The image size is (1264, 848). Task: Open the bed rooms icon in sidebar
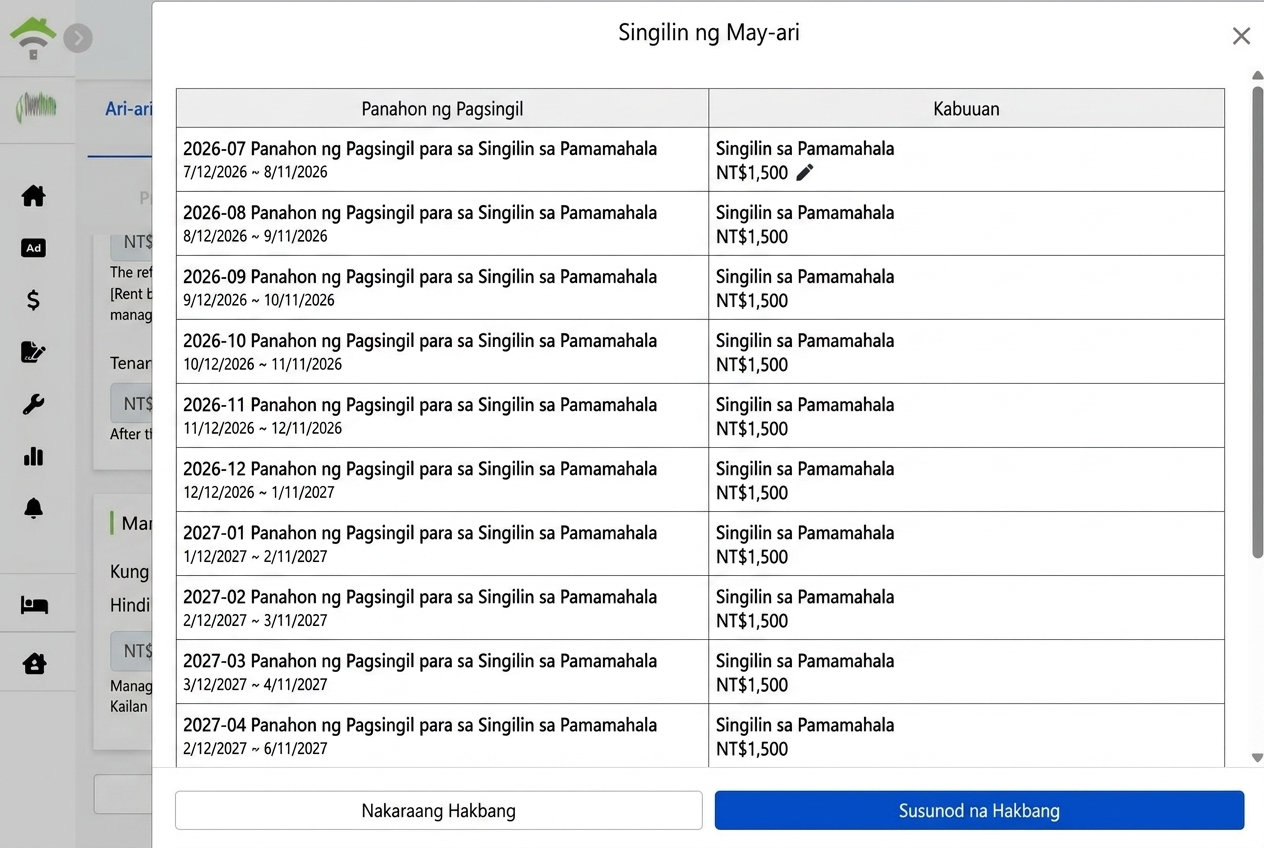tap(34, 605)
